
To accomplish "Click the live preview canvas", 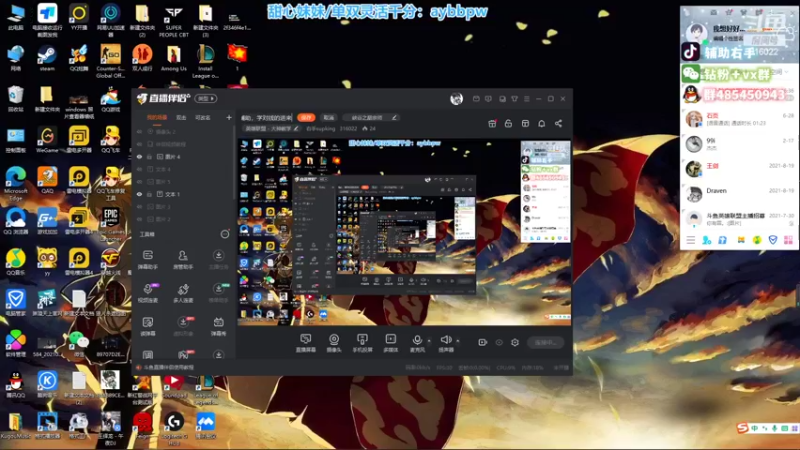I will click(404, 232).
